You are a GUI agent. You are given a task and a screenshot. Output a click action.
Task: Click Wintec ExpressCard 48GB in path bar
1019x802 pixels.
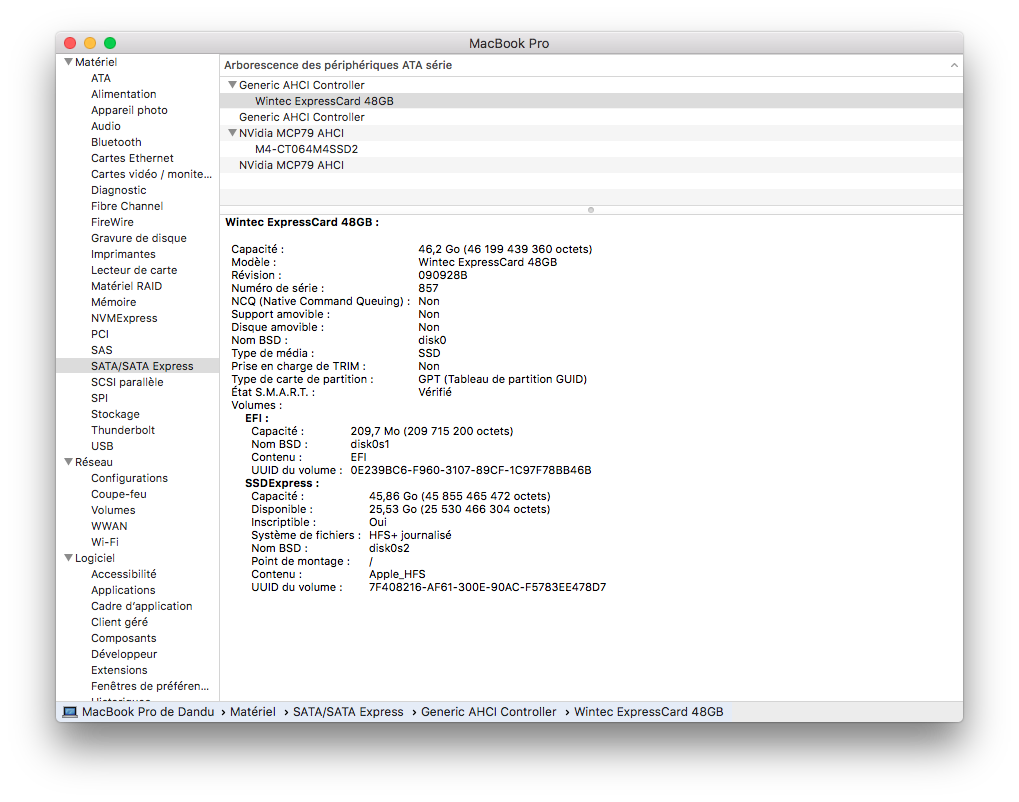point(649,712)
